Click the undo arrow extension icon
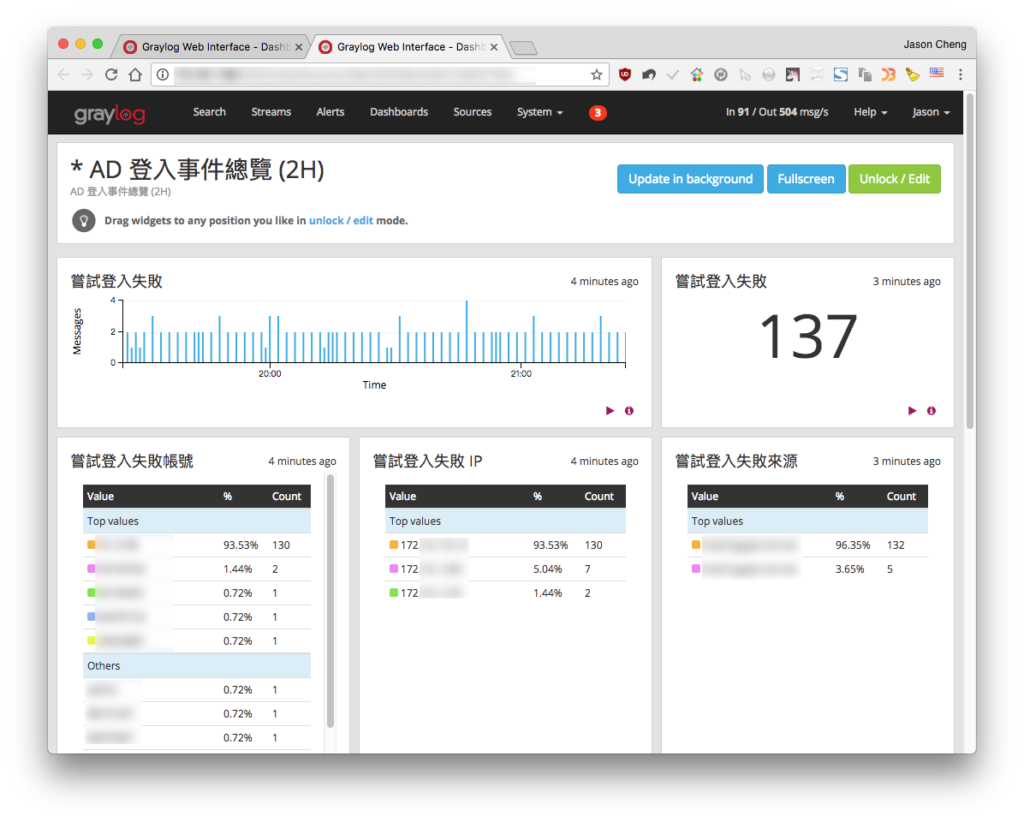The image size is (1024, 822). [x=648, y=75]
